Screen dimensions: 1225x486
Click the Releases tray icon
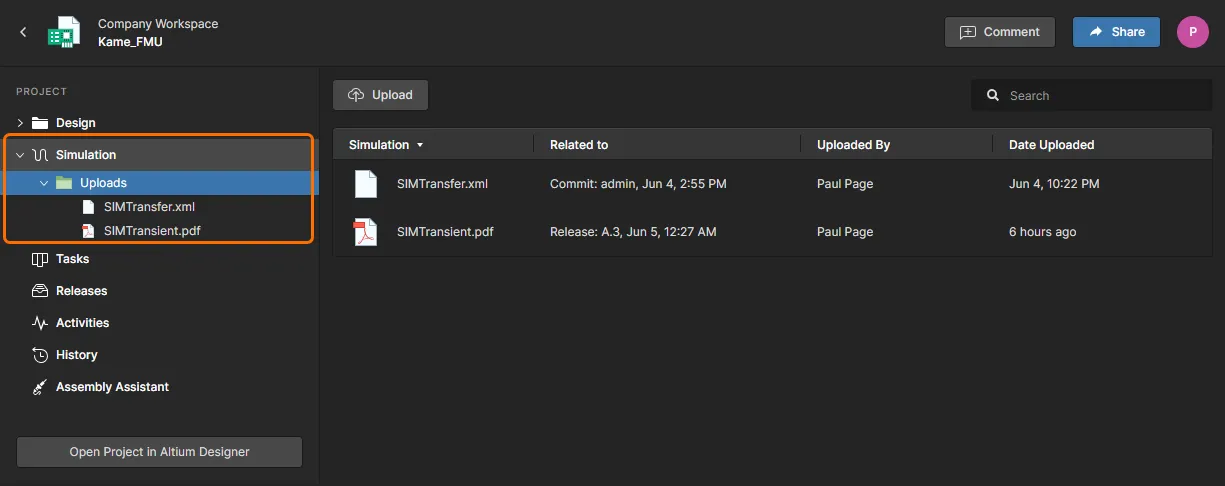40,291
